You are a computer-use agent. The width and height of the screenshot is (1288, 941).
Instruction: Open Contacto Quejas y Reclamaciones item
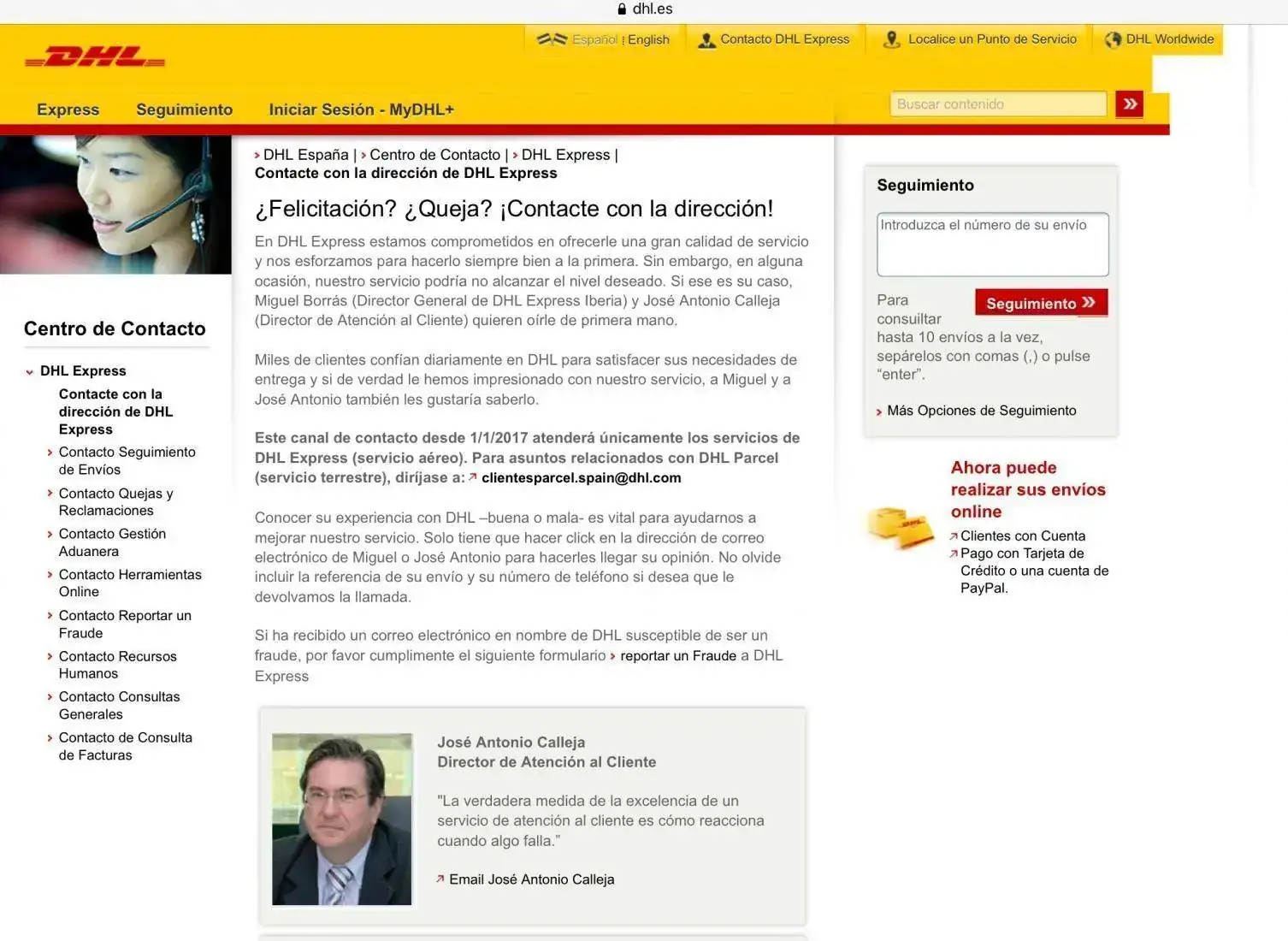point(115,501)
